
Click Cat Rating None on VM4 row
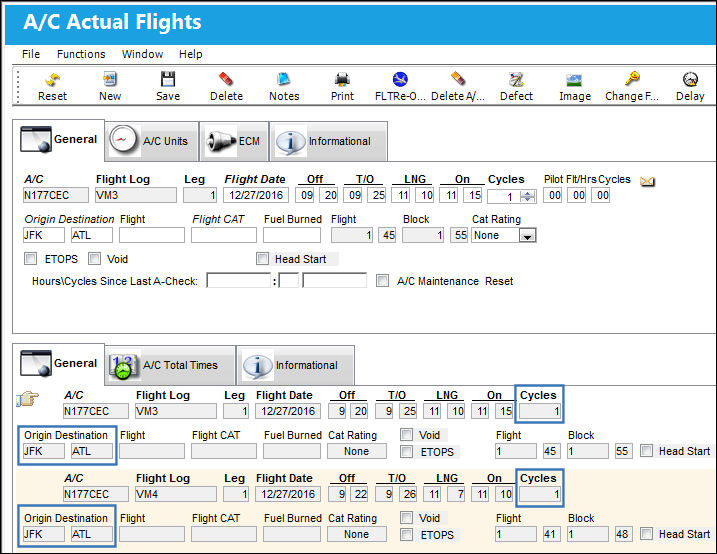pos(357,534)
